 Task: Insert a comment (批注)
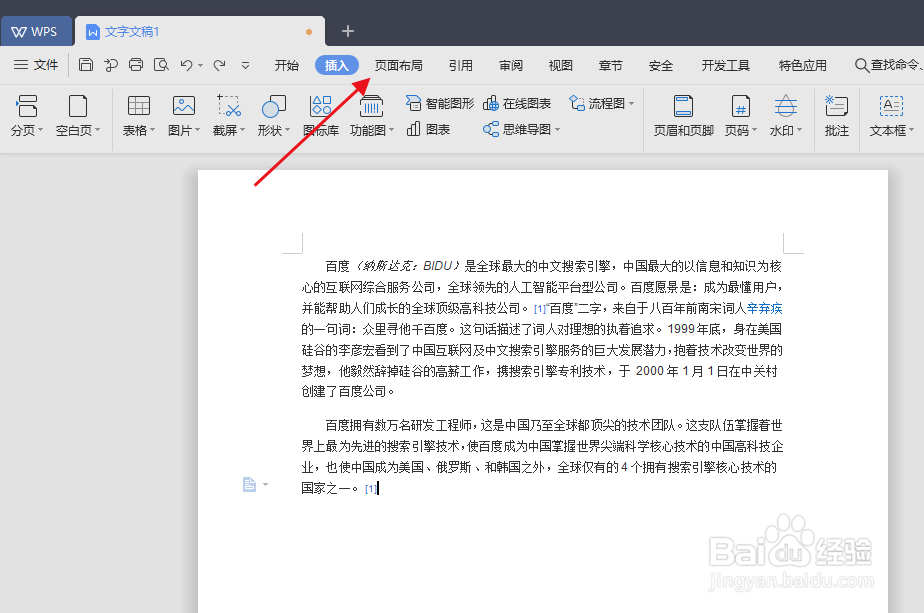pos(836,116)
